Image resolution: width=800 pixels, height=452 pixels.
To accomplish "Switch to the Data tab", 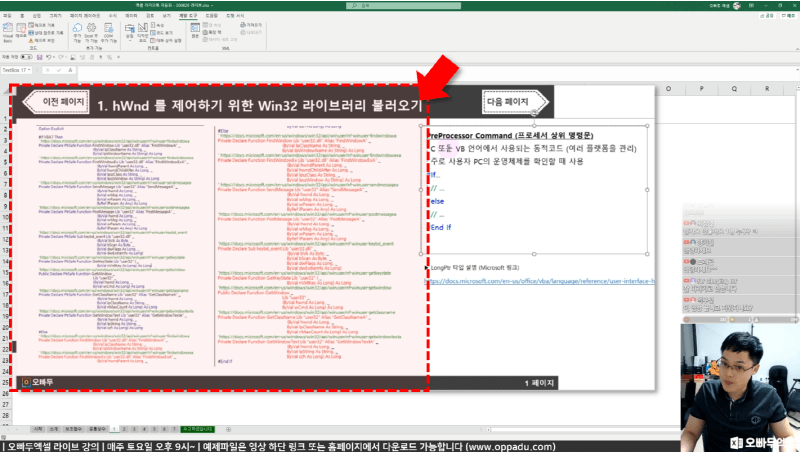I will coord(131,16).
